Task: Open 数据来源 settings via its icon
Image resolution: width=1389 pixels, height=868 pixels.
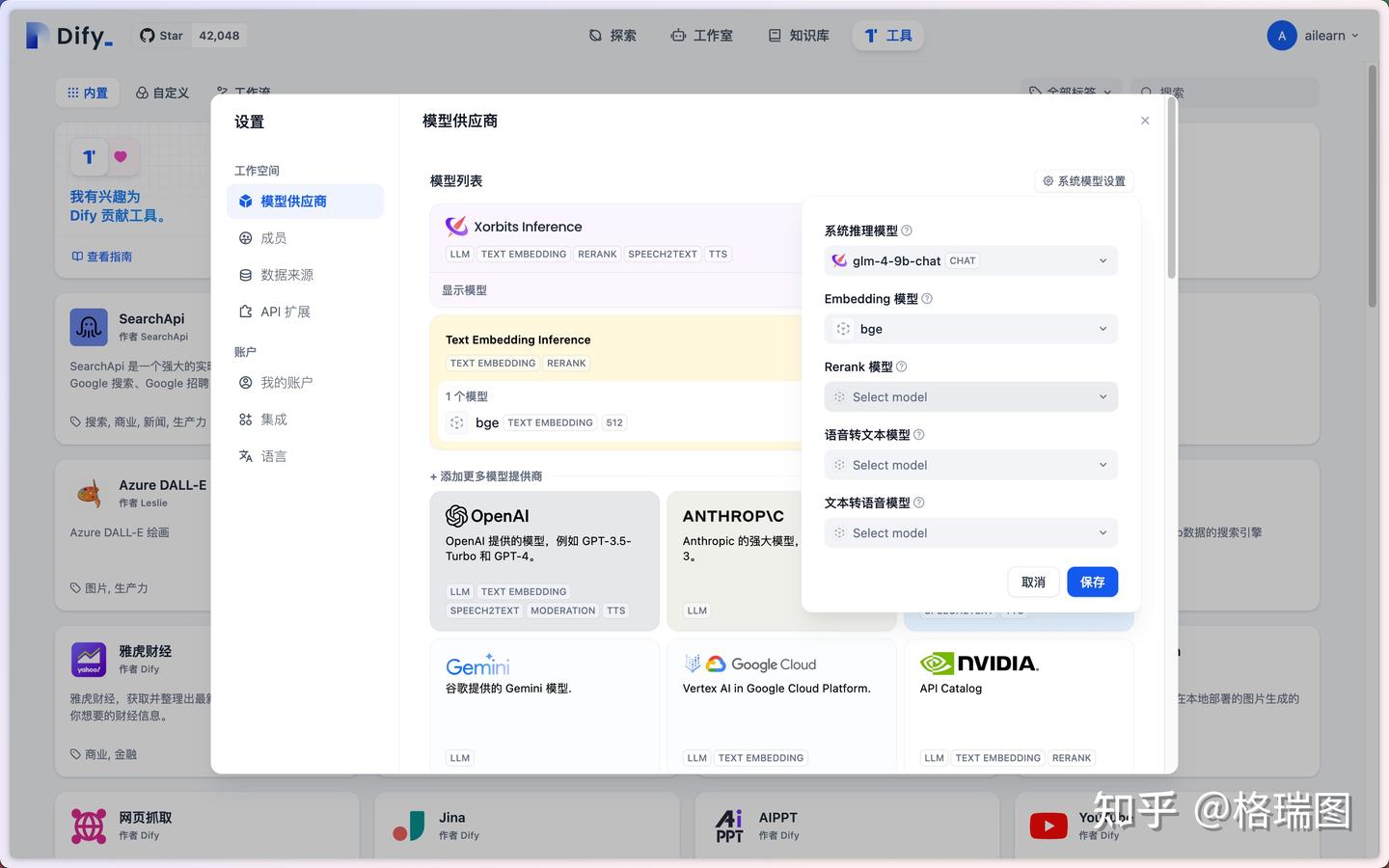Action: (x=244, y=274)
